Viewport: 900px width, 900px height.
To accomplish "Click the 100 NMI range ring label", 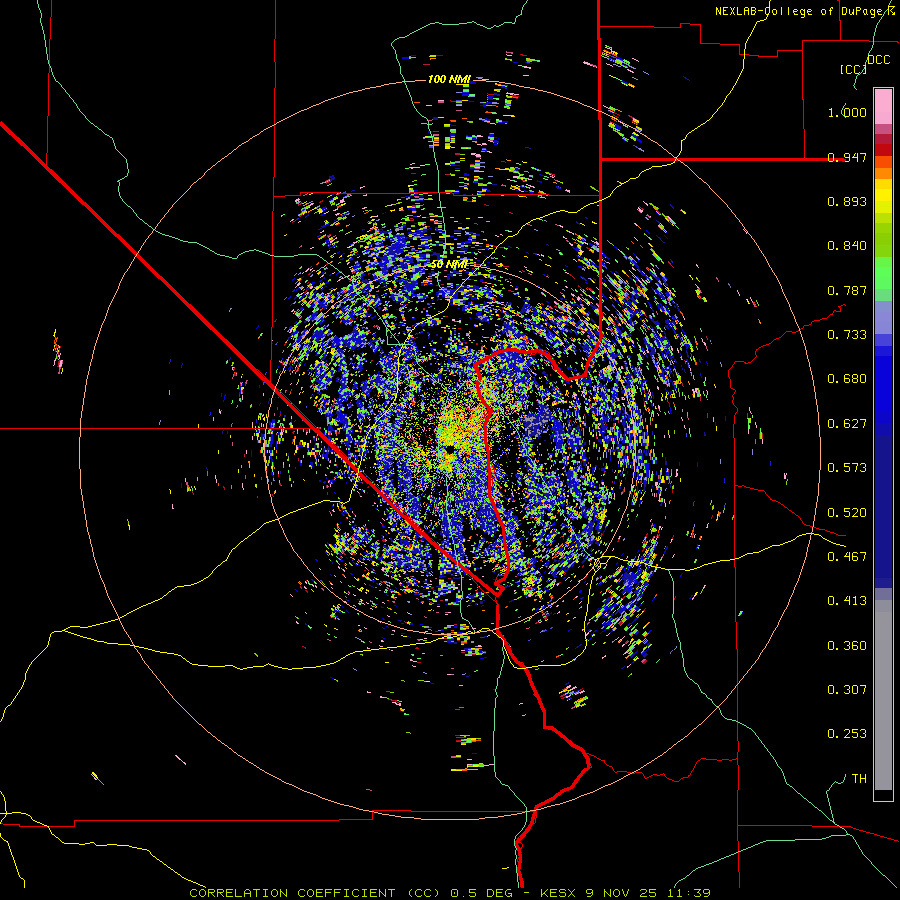I will point(449,79).
